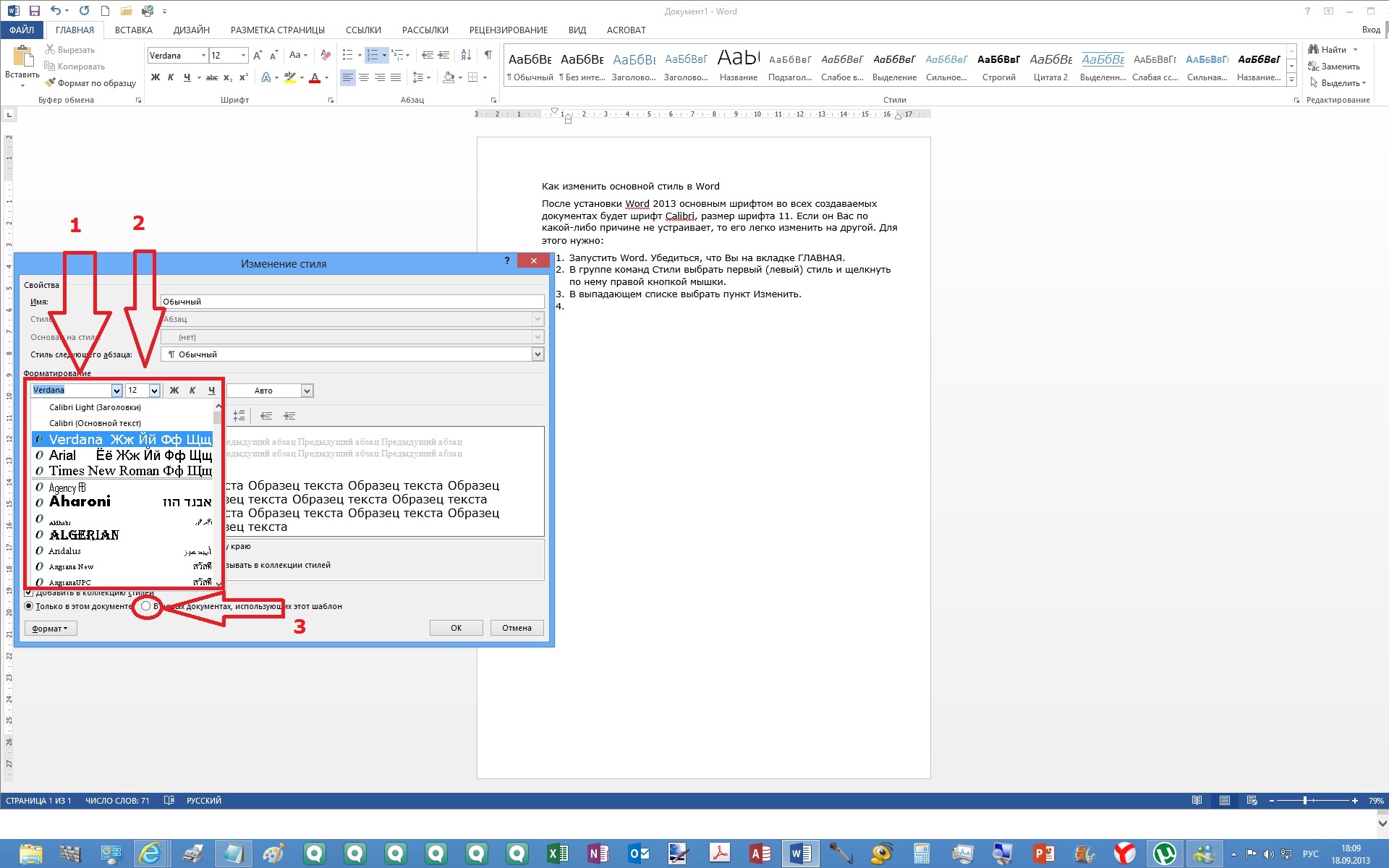
Task: Click 'Вход' sign-in link
Action: coord(1370,30)
